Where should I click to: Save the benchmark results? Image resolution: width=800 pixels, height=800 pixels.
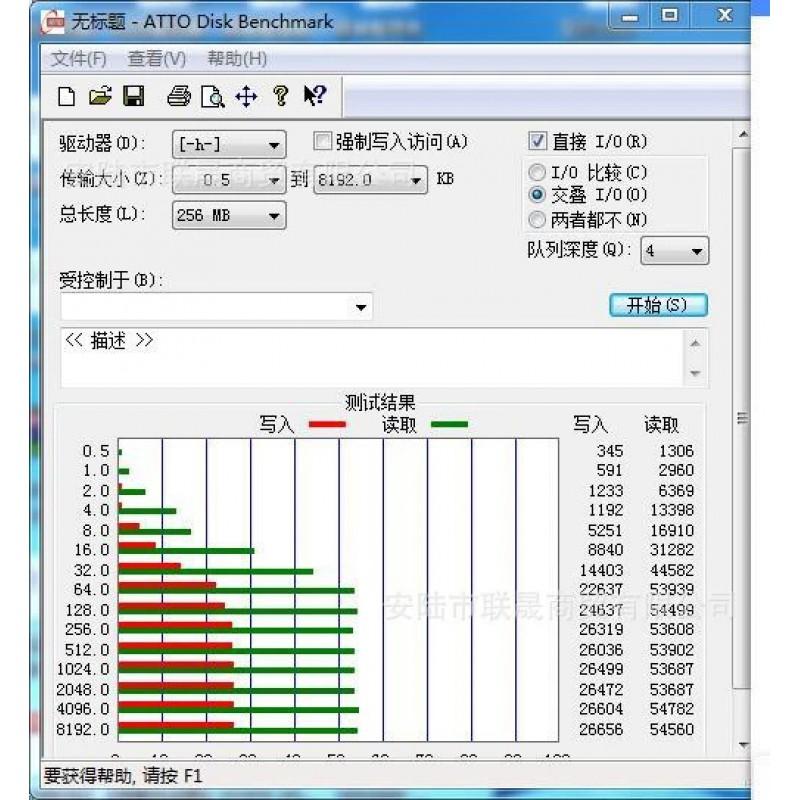point(134,96)
